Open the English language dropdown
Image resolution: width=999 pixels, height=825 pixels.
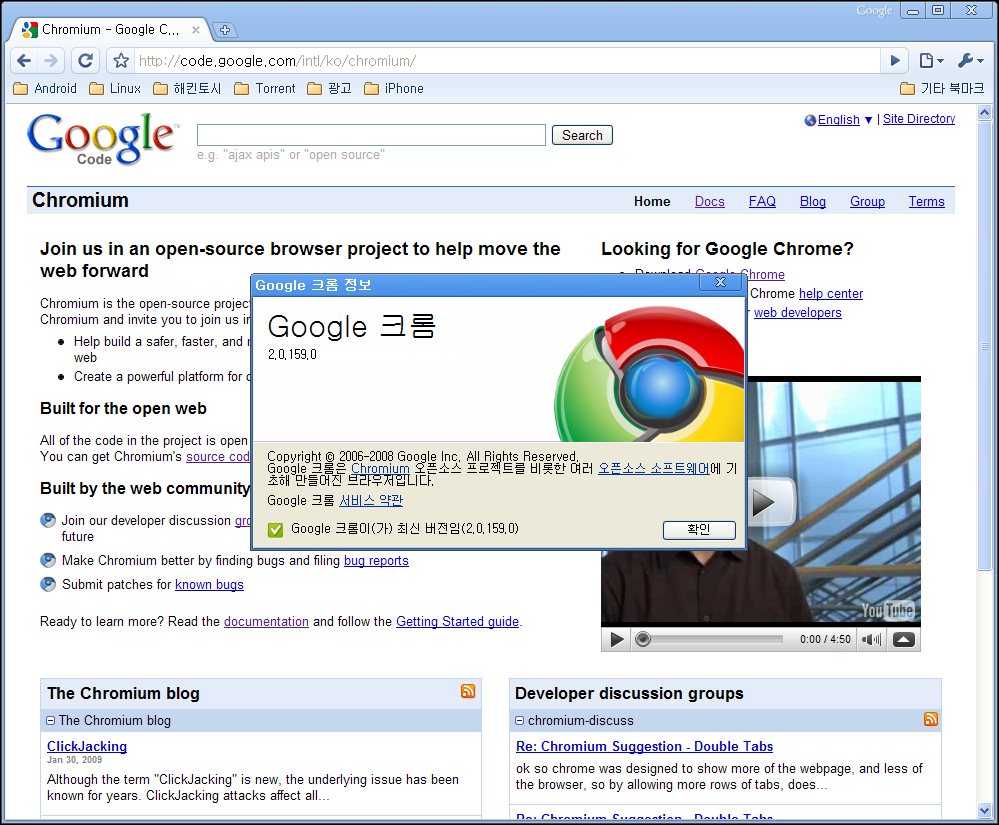coord(845,120)
